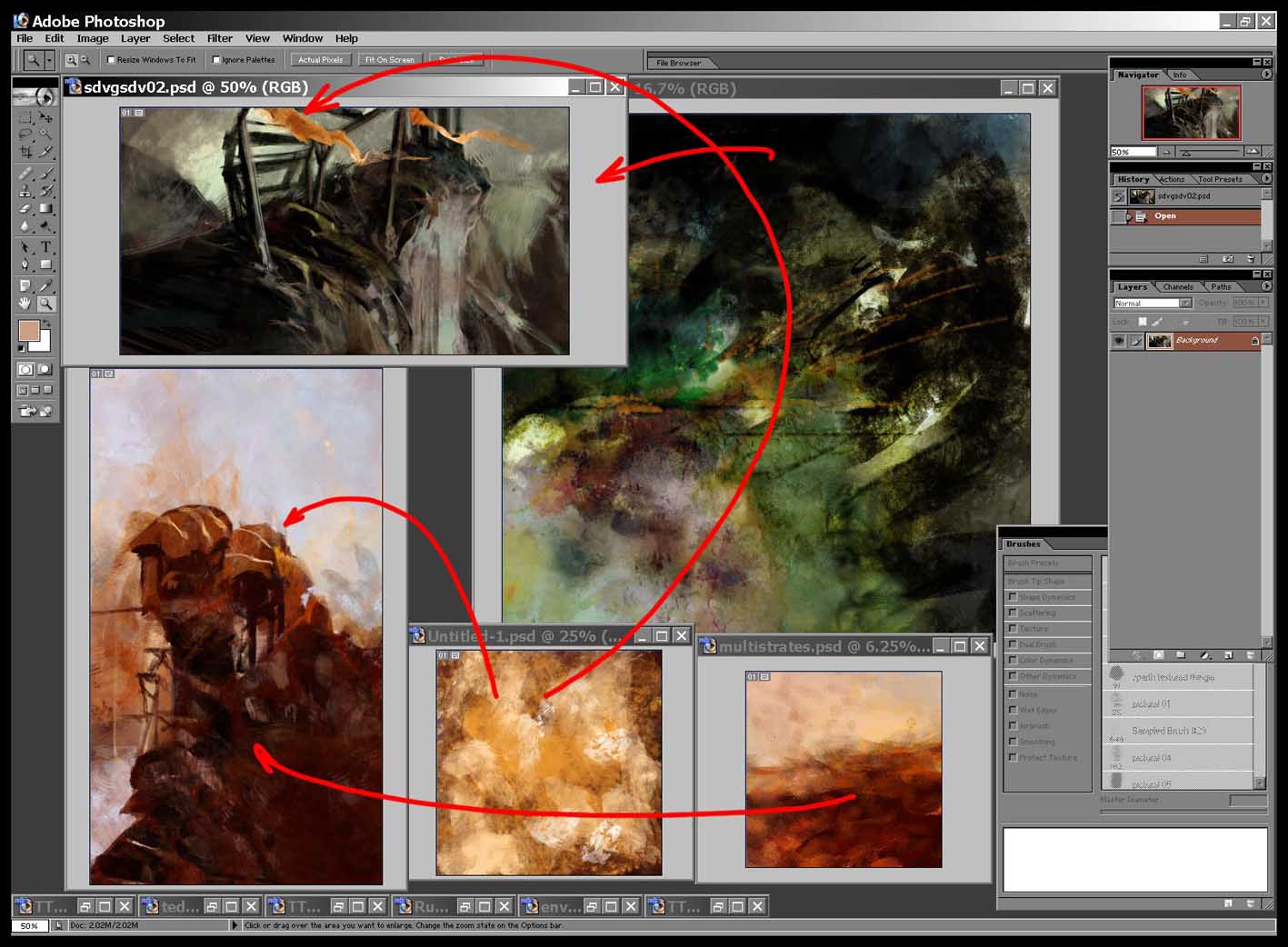Image resolution: width=1288 pixels, height=947 pixels.
Task: Open layer Opacity slider arrow
Action: click(1263, 303)
